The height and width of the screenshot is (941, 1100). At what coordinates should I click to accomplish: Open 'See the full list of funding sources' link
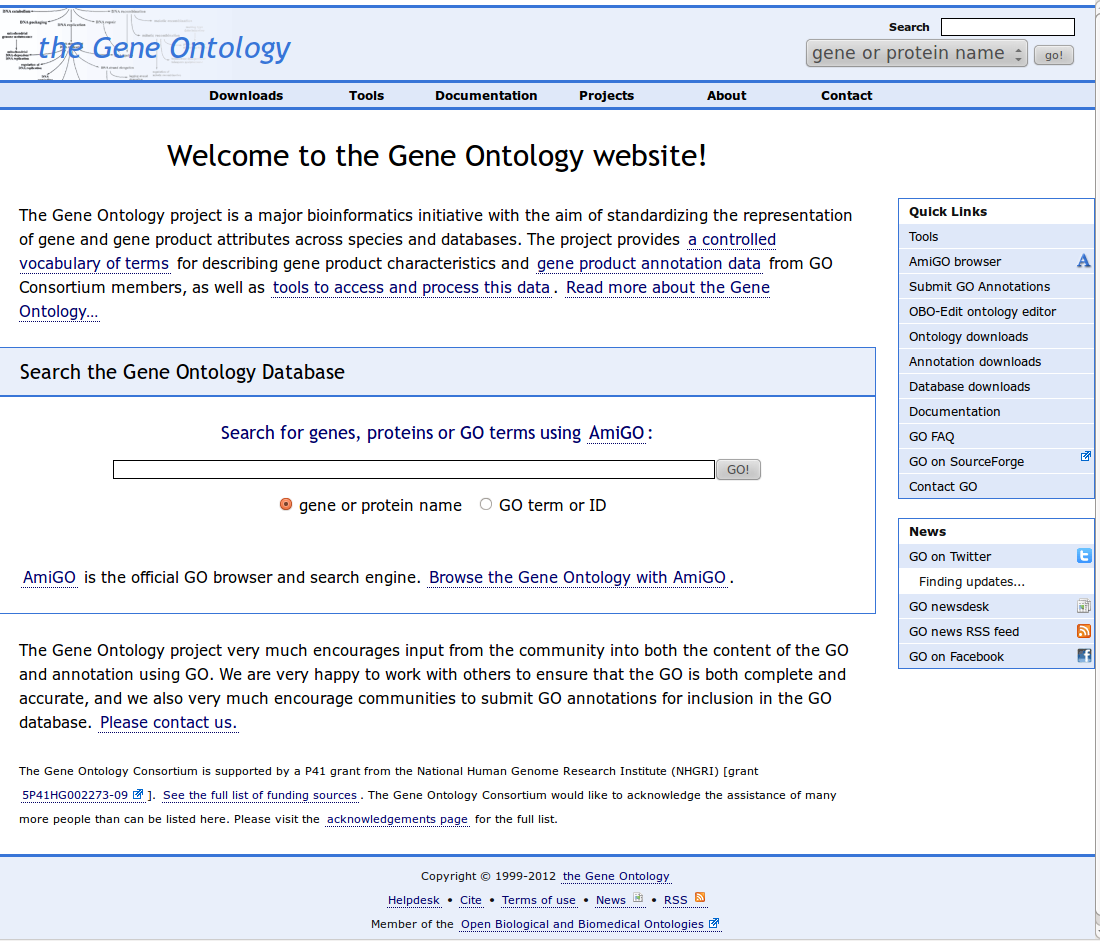tap(260, 795)
